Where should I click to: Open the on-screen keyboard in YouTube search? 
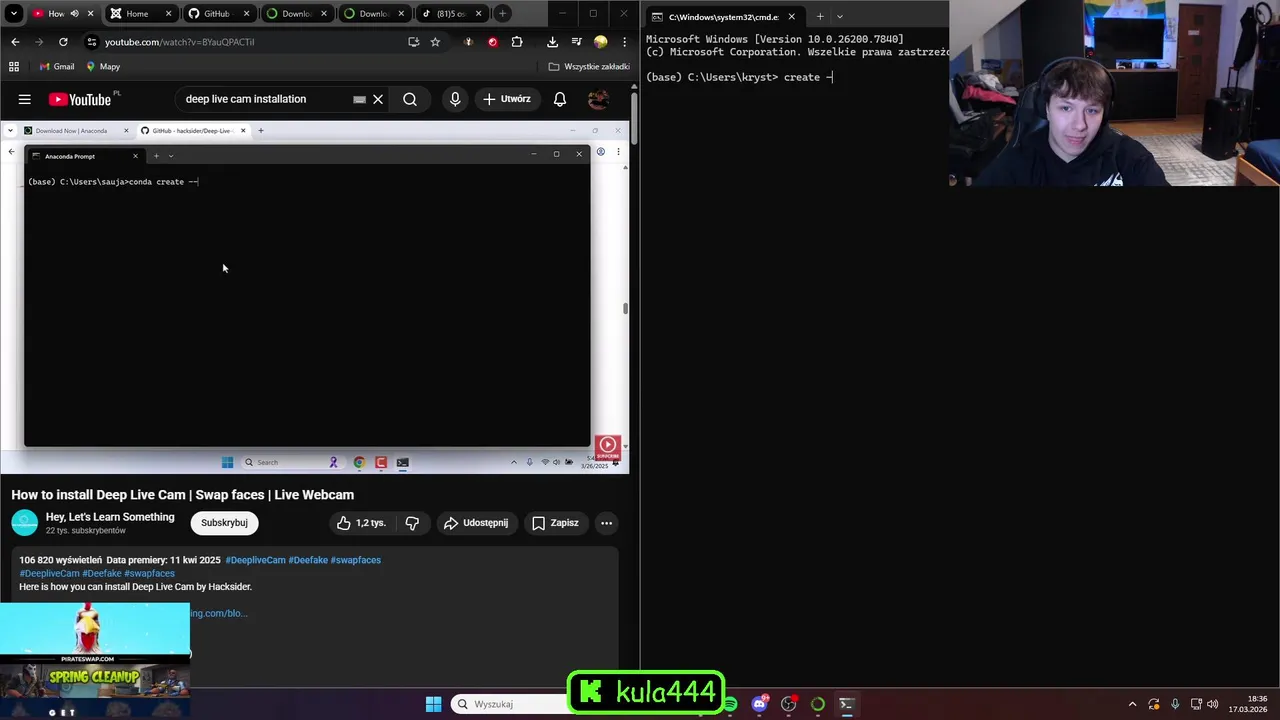pos(359,99)
